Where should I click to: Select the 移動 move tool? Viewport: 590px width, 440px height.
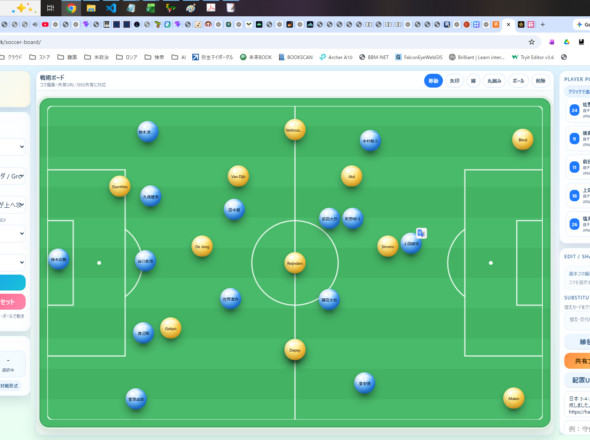[x=433, y=81]
